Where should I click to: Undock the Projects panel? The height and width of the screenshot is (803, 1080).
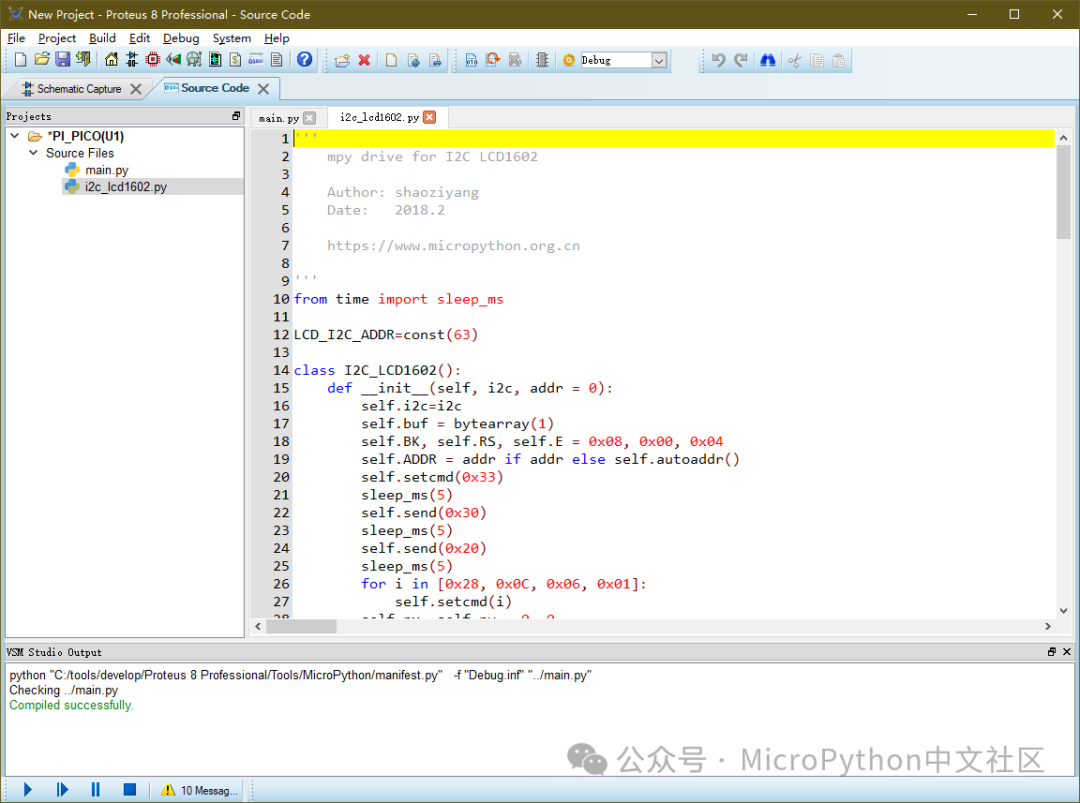(236, 116)
